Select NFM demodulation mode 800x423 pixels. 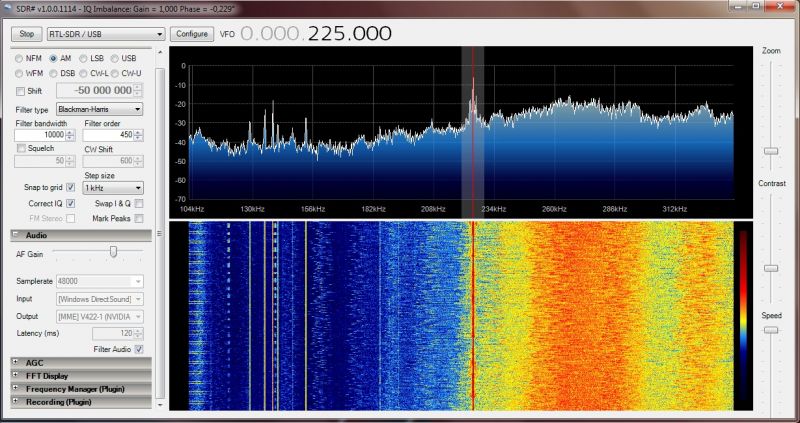point(19,59)
